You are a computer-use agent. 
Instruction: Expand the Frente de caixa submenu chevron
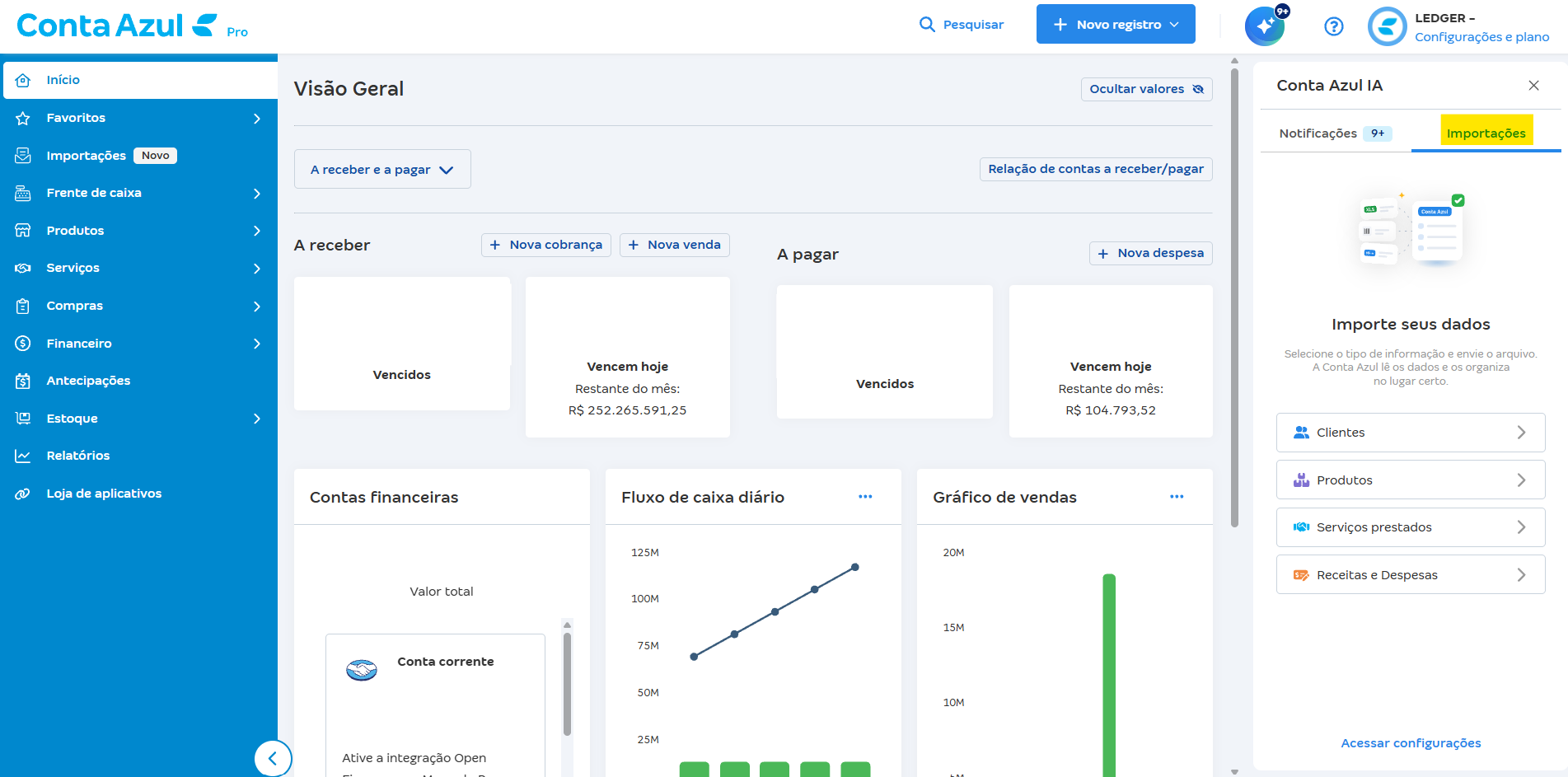(257, 194)
